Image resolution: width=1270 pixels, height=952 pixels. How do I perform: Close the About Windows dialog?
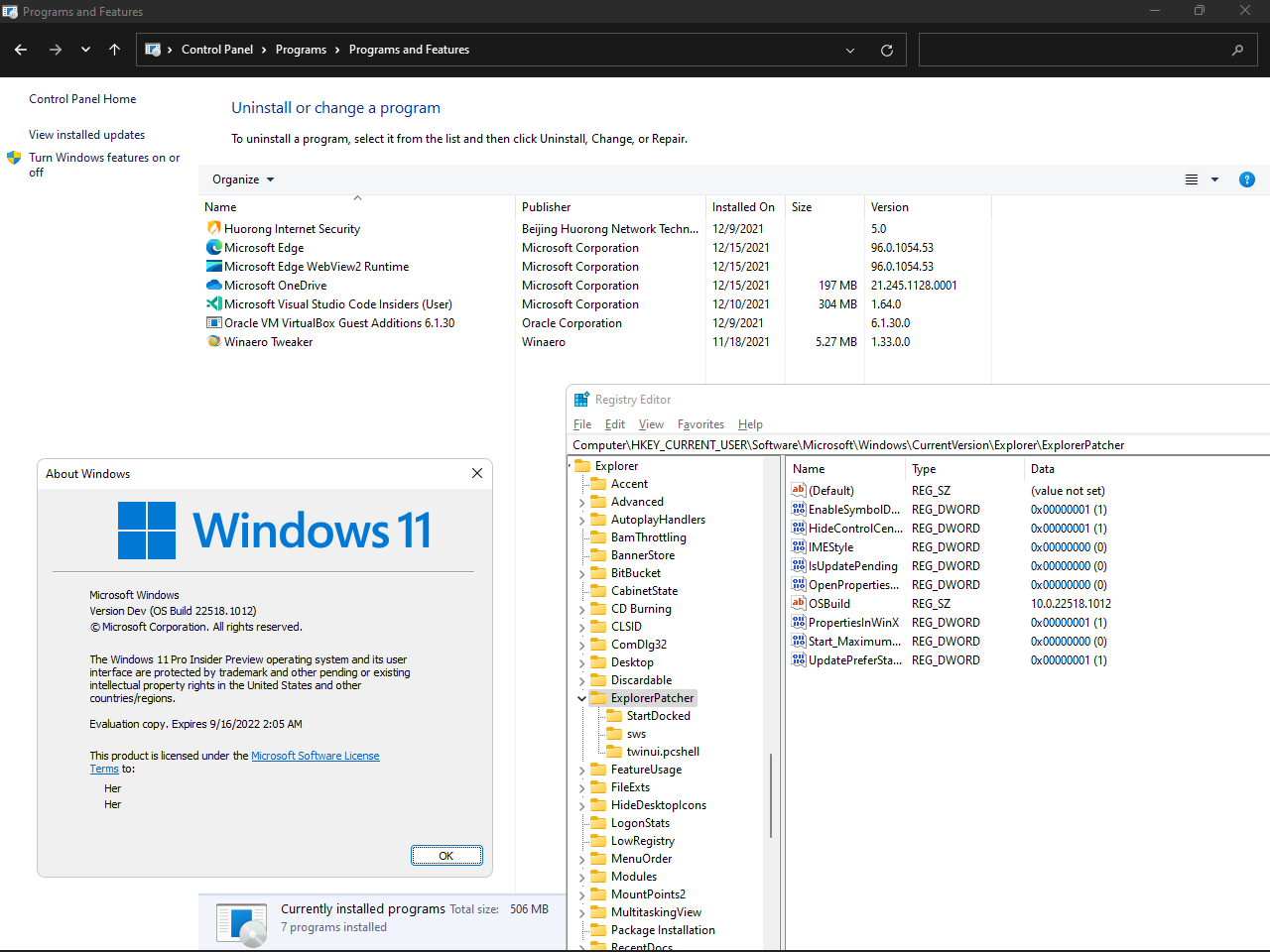[477, 474]
